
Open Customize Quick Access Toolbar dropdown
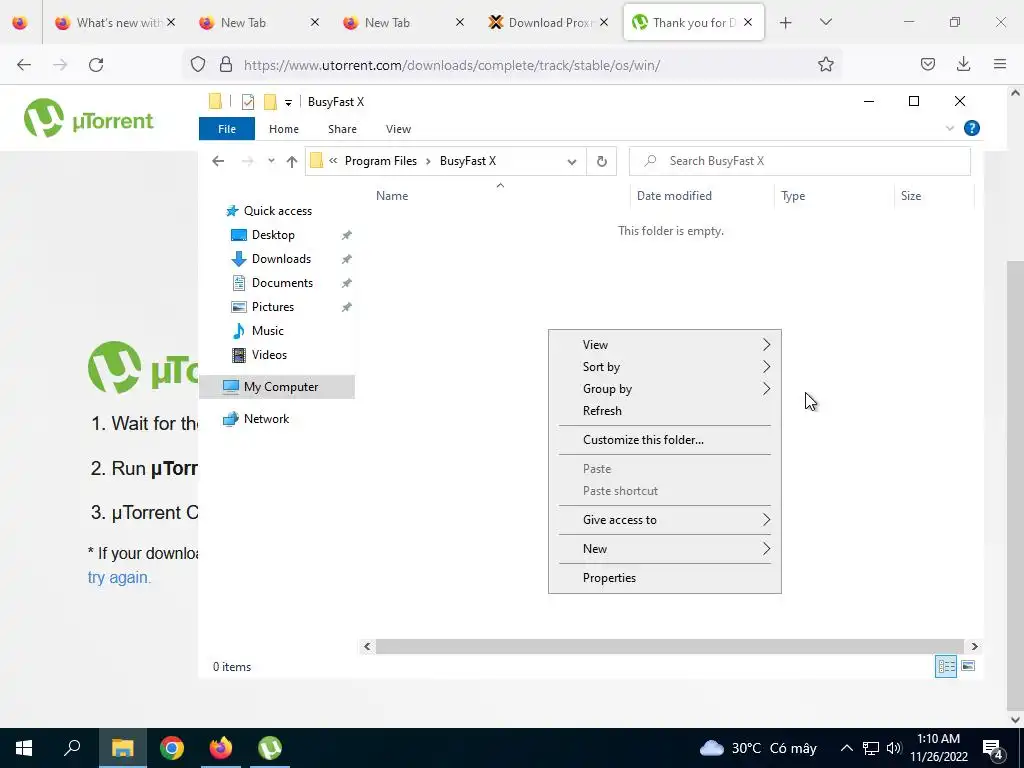(288, 103)
